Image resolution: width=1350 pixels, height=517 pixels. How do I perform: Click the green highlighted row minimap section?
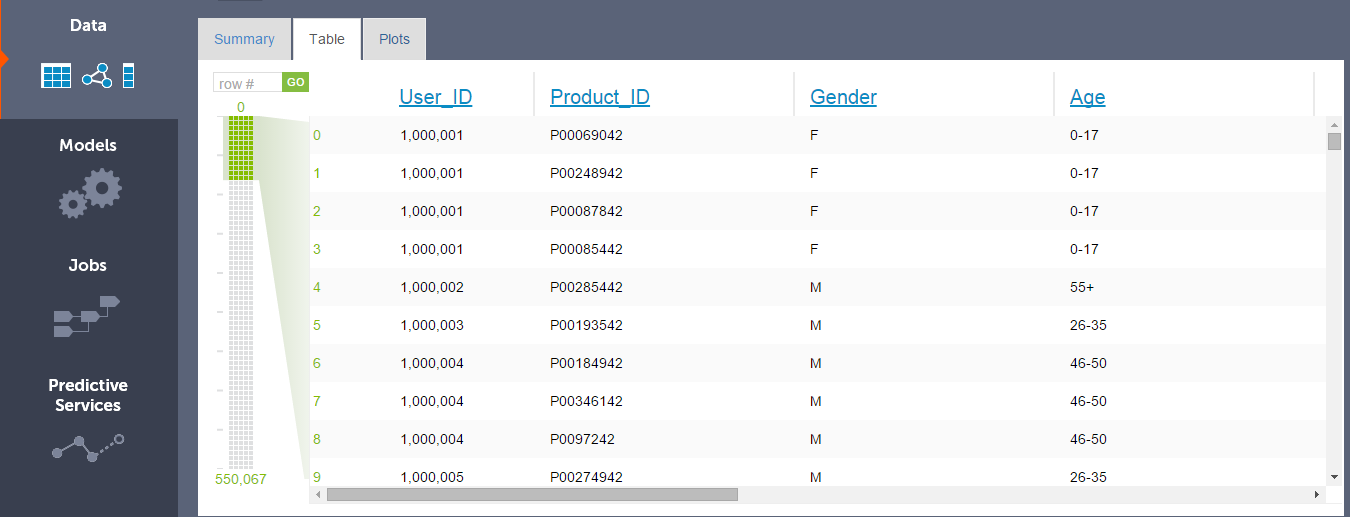(240, 147)
